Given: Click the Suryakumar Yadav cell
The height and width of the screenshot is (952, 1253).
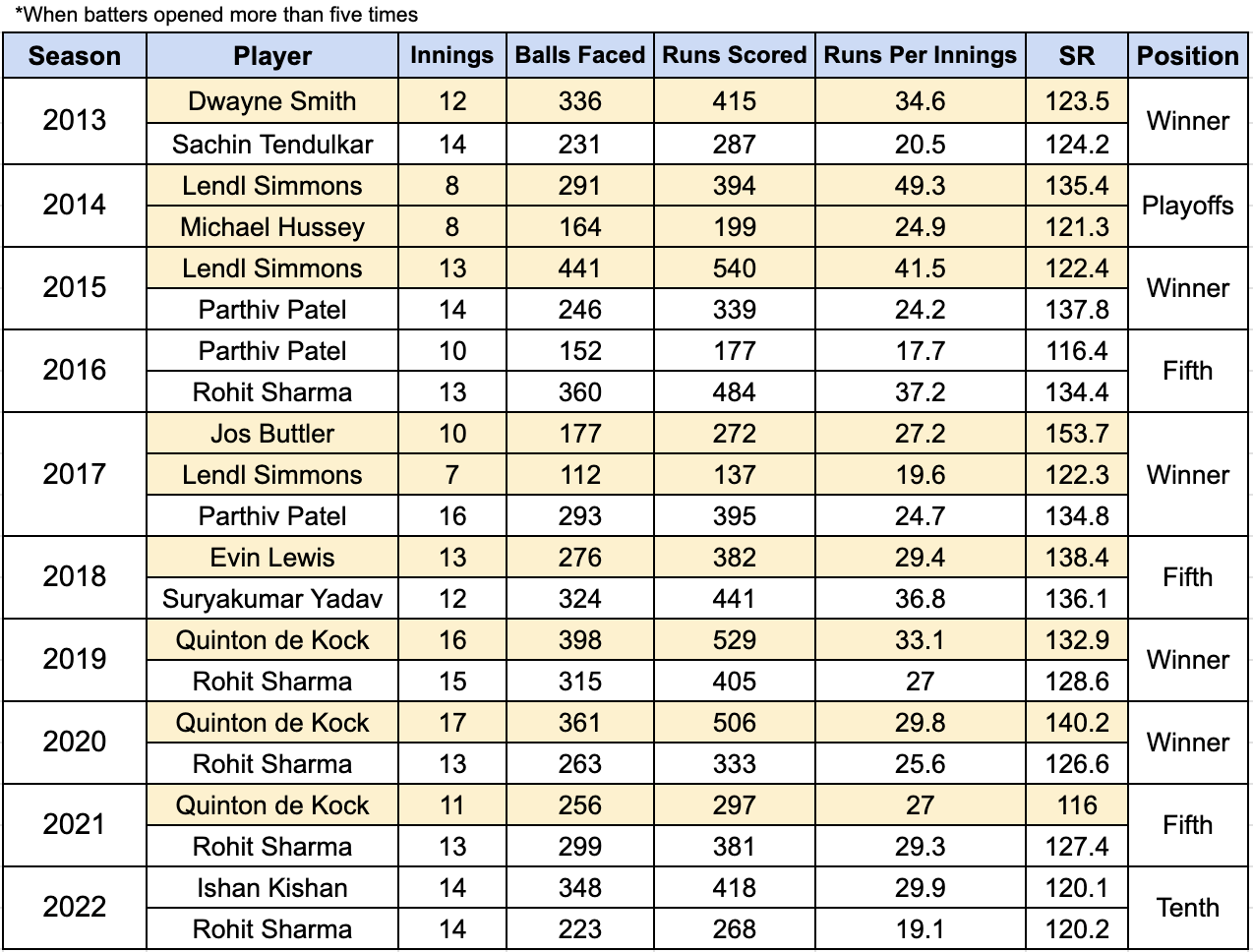Looking at the screenshot, I should (272, 599).
